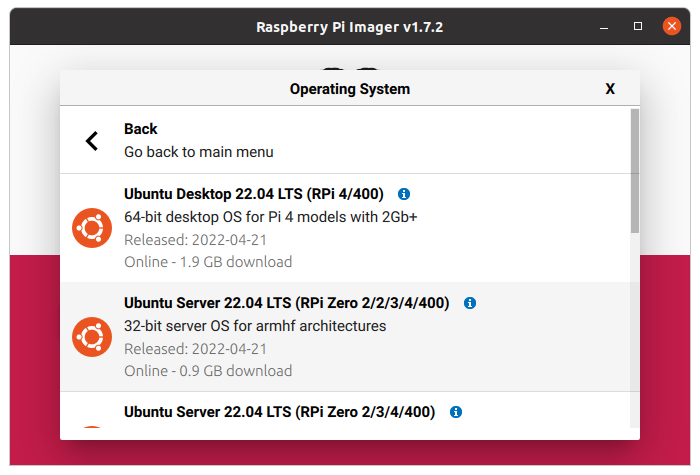Click the Back label text

tap(141, 129)
